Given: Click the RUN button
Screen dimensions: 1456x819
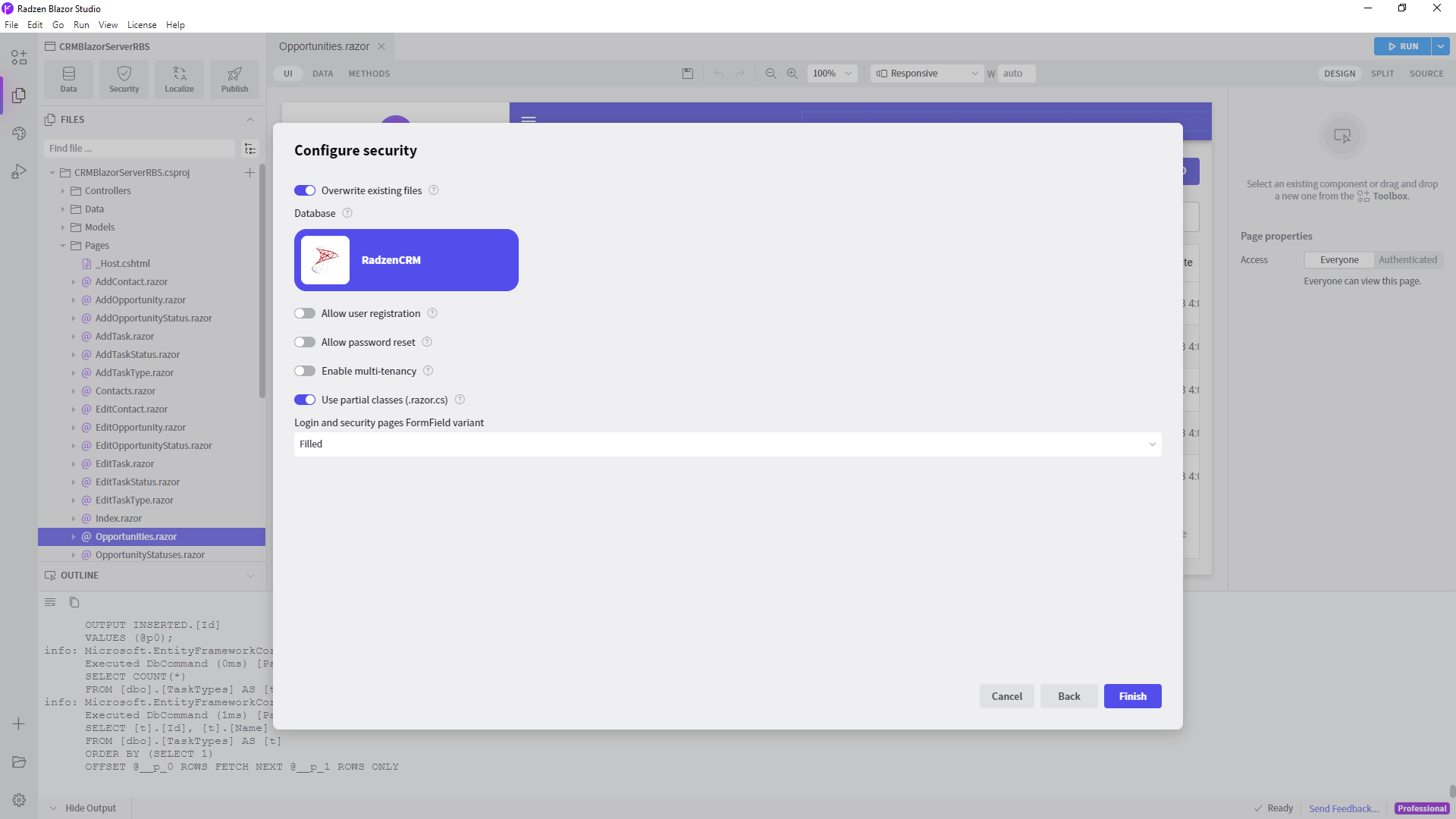Looking at the screenshot, I should pos(1403,46).
